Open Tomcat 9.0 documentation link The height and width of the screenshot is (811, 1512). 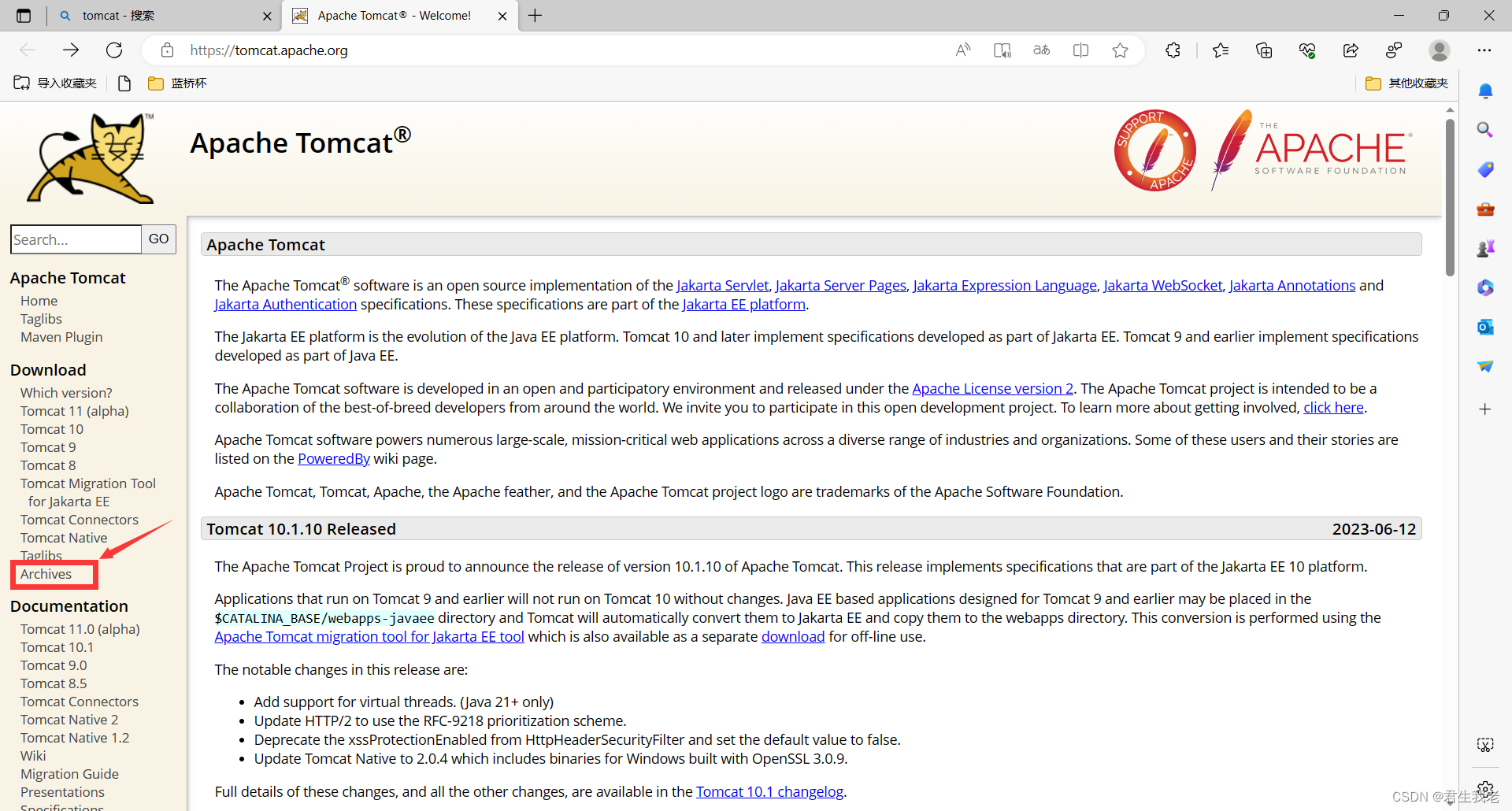tap(54, 665)
